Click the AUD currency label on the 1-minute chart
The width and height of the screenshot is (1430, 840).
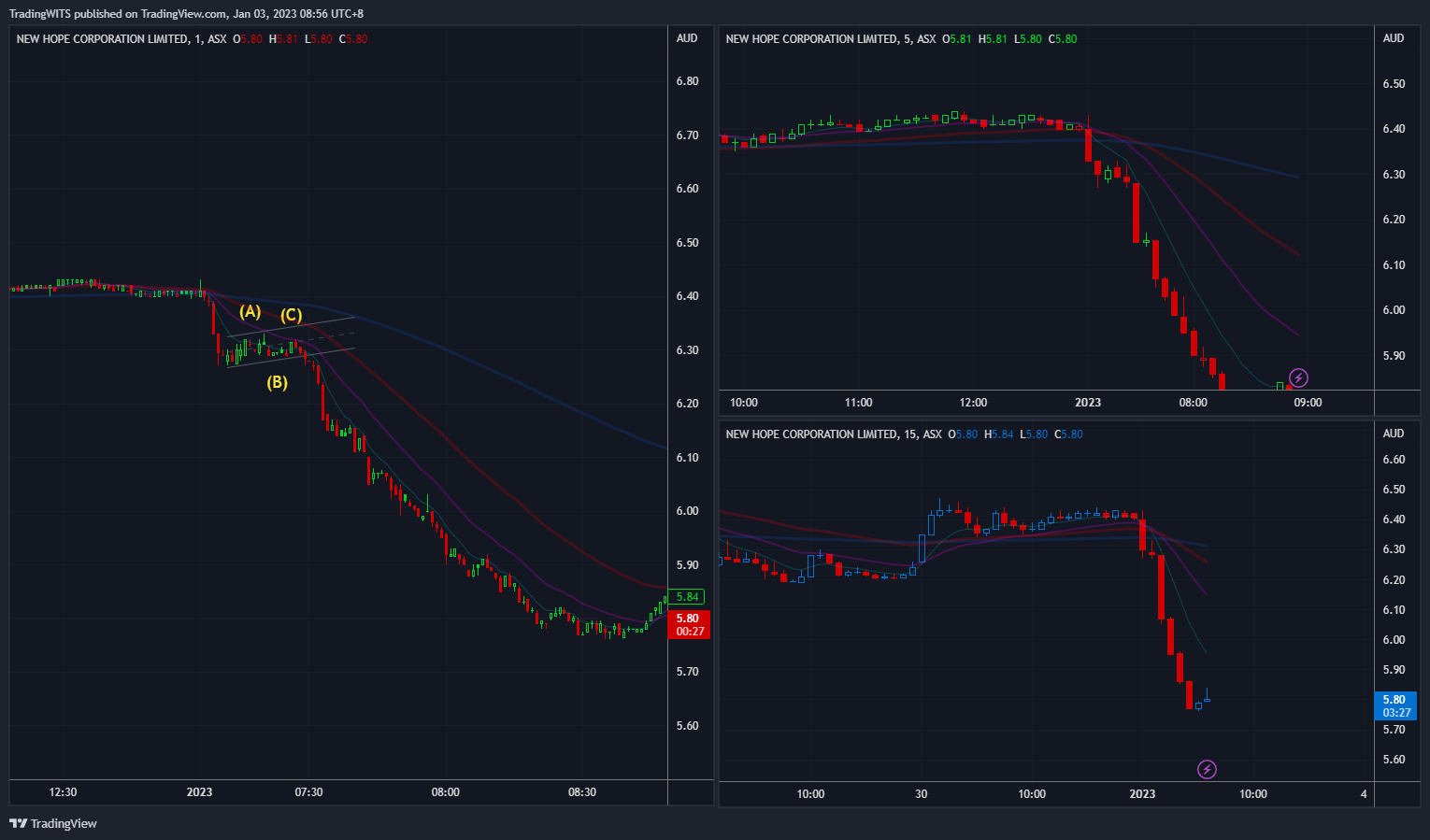pyautogui.click(x=687, y=38)
